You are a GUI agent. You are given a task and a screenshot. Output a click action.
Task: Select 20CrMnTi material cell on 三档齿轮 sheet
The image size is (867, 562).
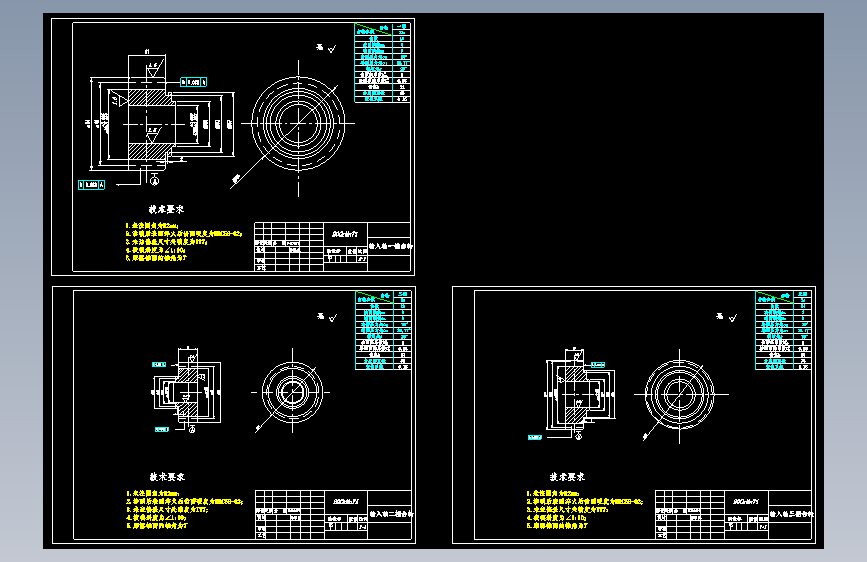click(746, 502)
